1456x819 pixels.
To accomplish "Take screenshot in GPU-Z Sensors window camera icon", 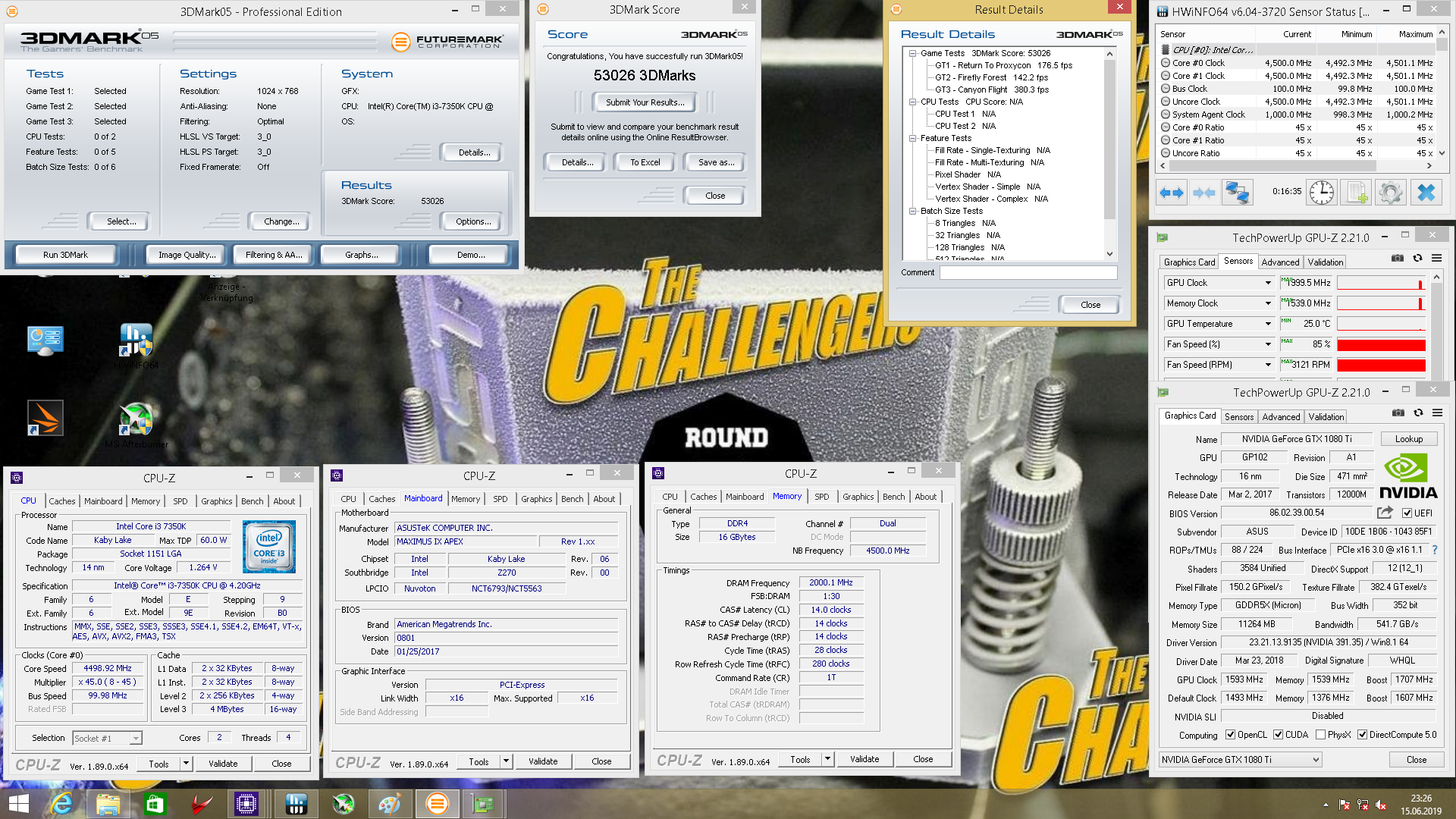I will tap(1398, 259).
